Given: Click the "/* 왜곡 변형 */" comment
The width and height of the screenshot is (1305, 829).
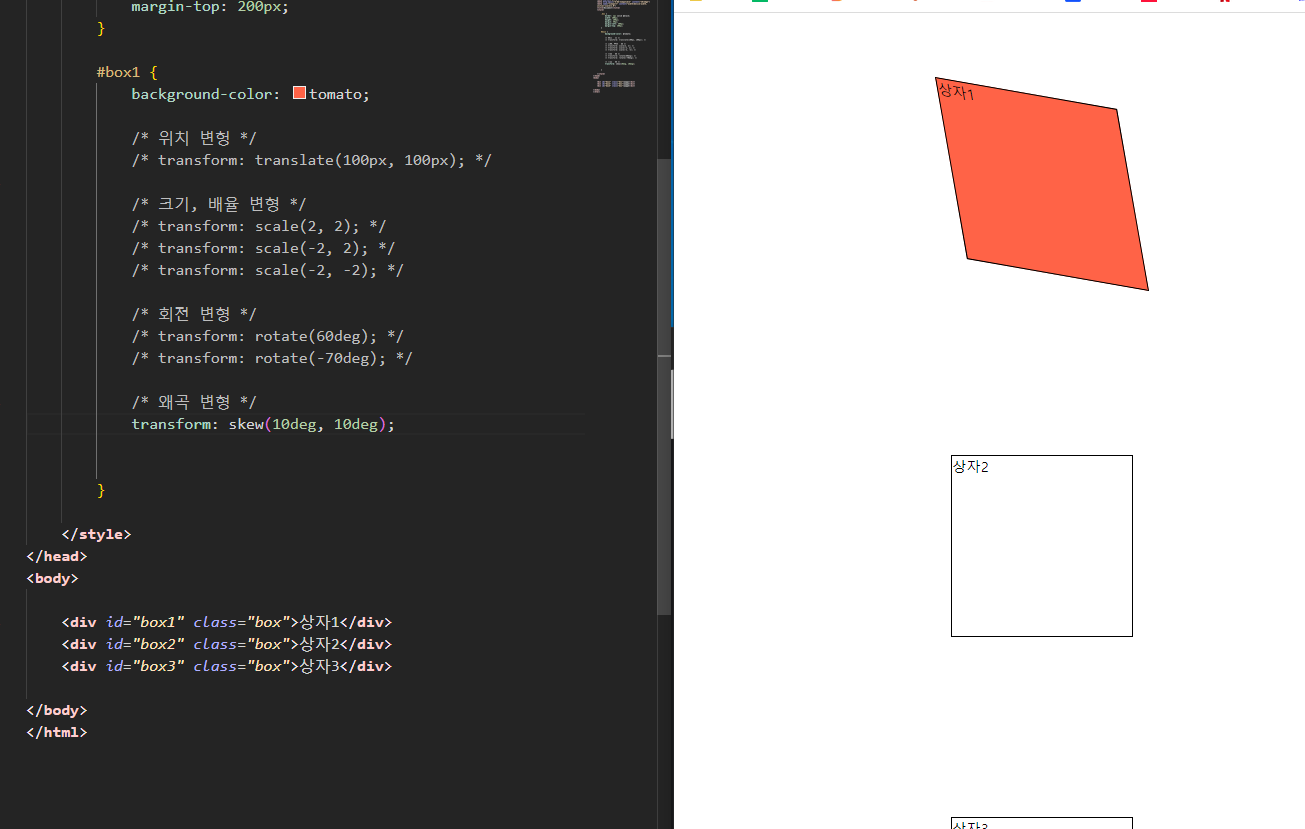Looking at the screenshot, I should pyautogui.click(x=194, y=402).
